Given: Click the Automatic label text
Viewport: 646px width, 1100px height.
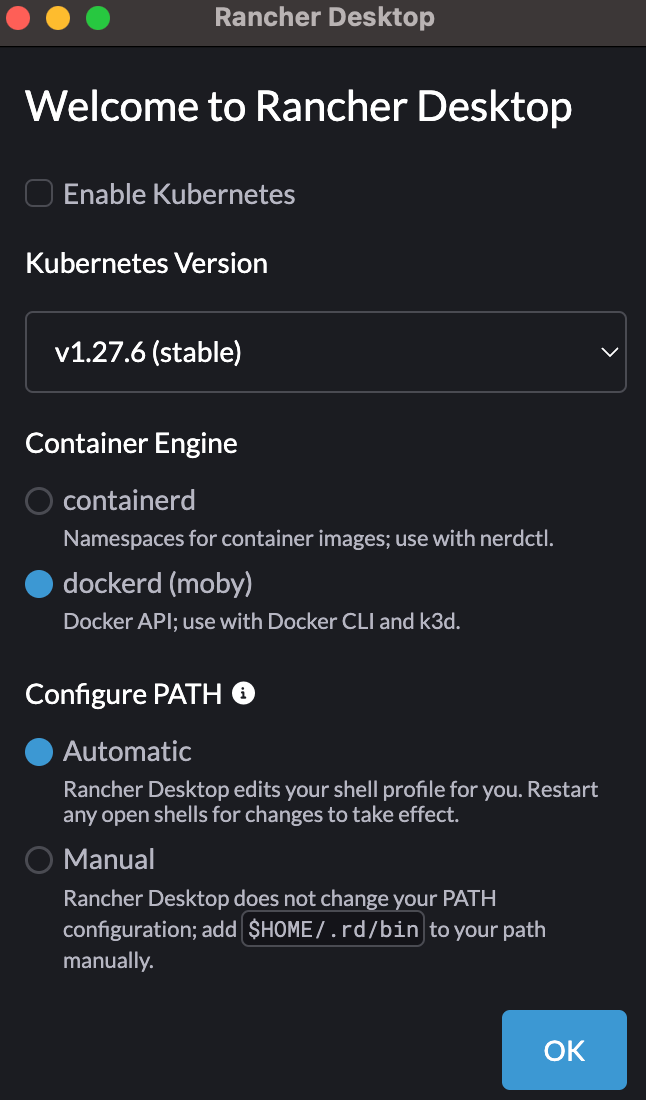Looking at the screenshot, I should tap(127, 751).
